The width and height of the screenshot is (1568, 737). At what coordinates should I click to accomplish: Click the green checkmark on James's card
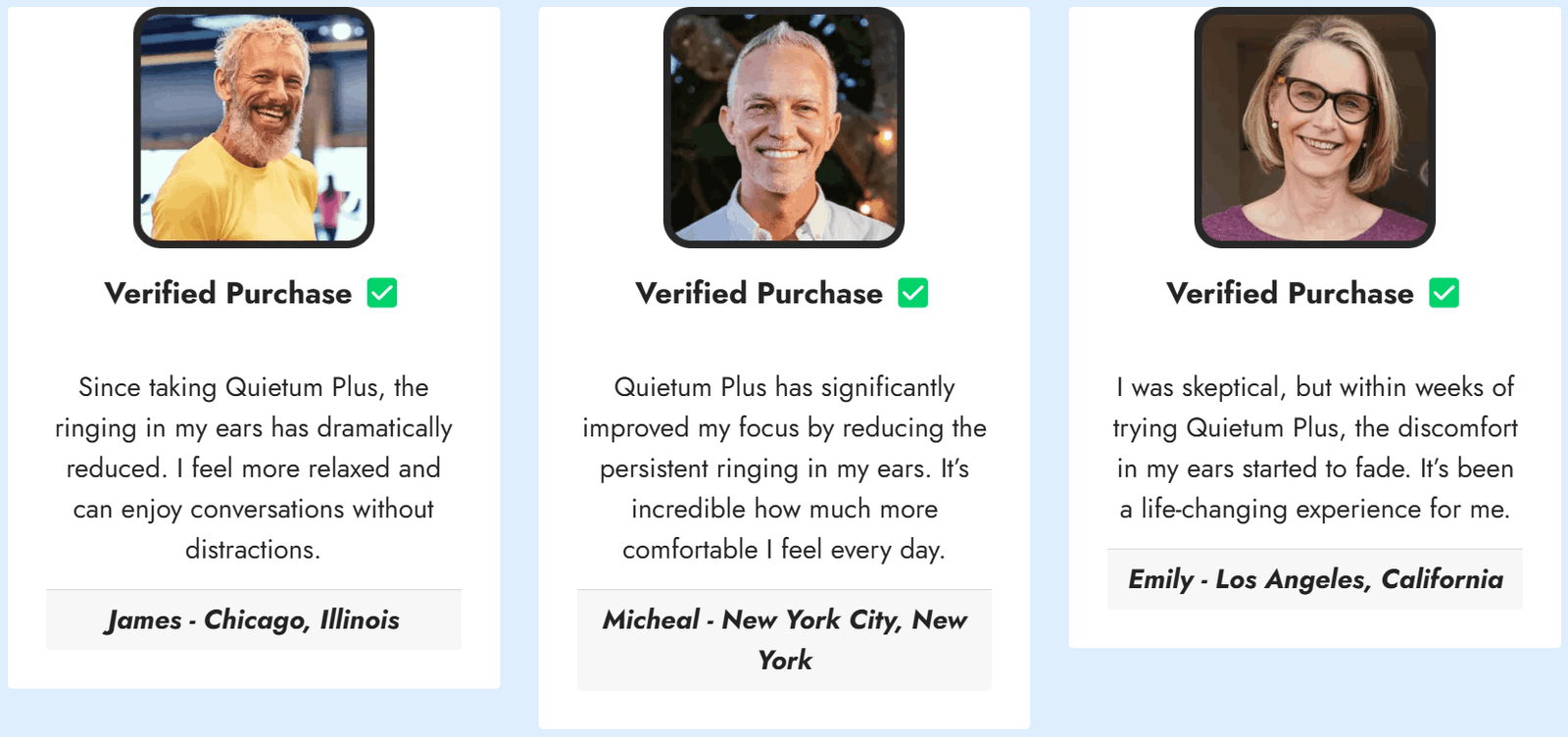point(382,293)
